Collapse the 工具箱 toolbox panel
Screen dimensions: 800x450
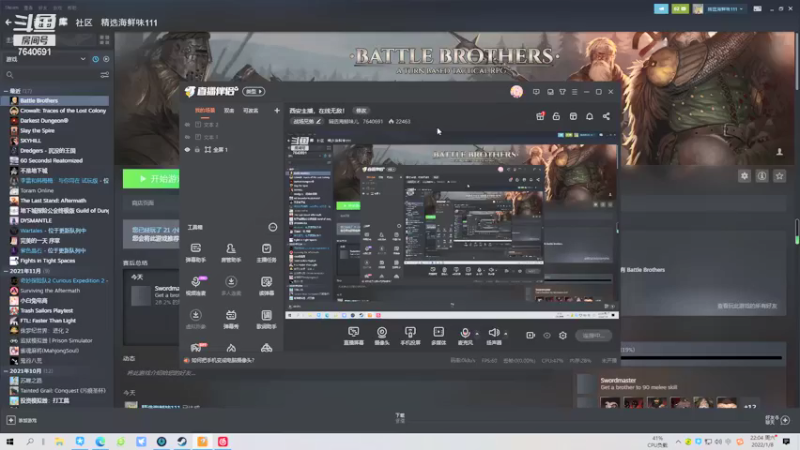pyautogui.click(x=272, y=227)
